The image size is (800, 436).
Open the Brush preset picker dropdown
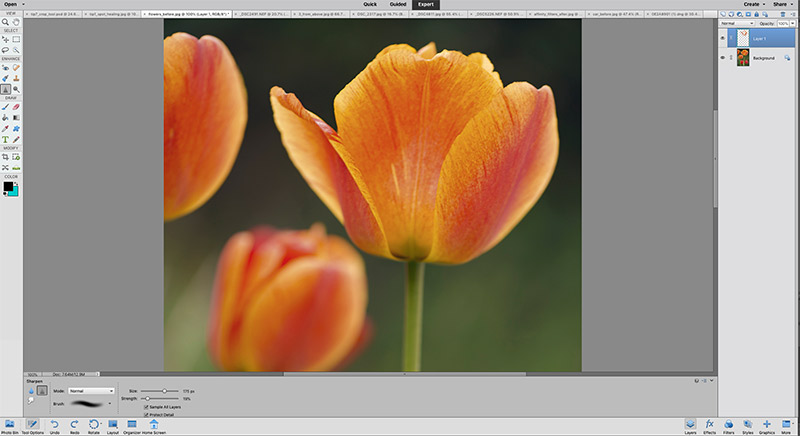pyautogui.click(x=110, y=404)
